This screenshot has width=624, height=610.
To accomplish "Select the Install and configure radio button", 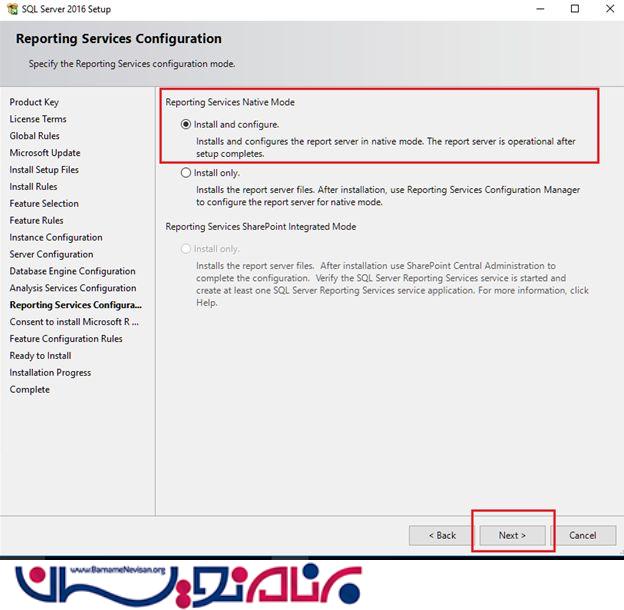I will (186, 125).
